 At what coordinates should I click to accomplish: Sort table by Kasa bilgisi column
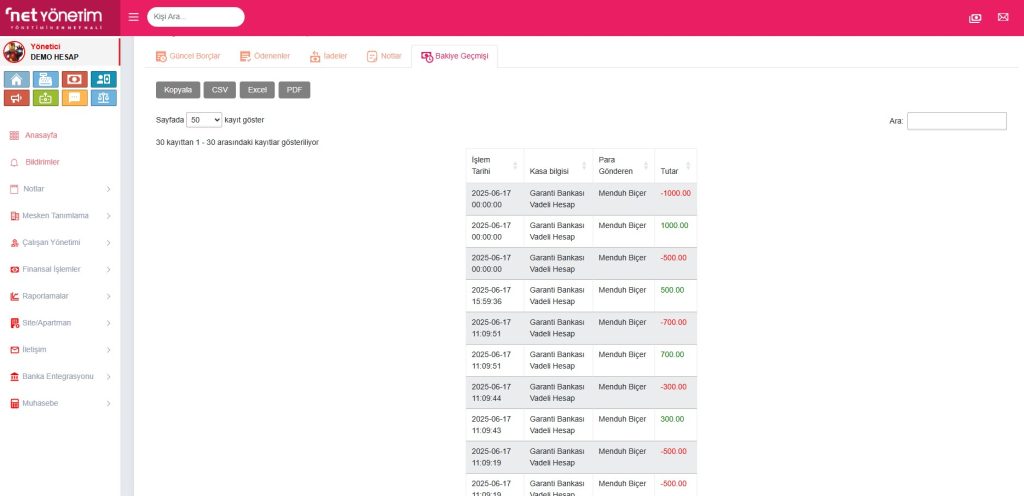557,166
